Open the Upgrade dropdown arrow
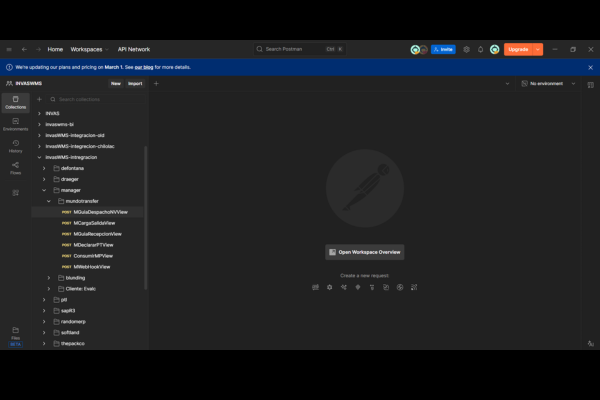This screenshot has height=400, width=600. click(x=538, y=49)
